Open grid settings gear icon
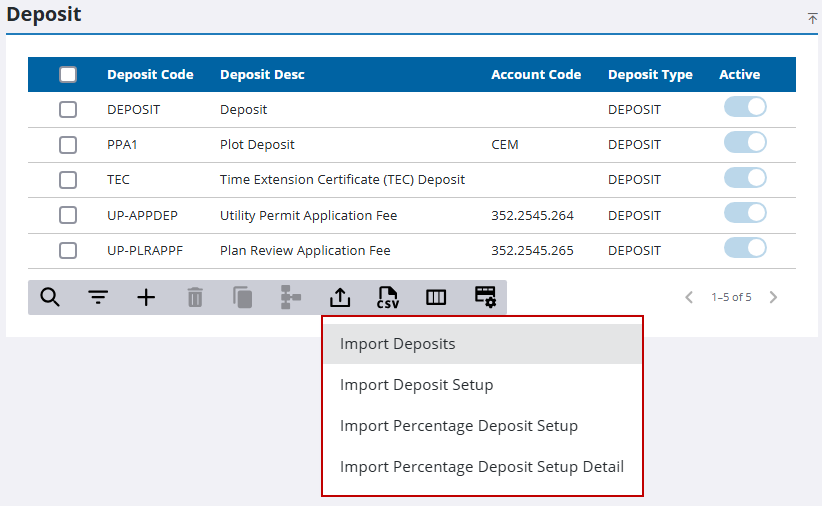Image resolution: width=822 pixels, height=506 pixels. pos(485,297)
